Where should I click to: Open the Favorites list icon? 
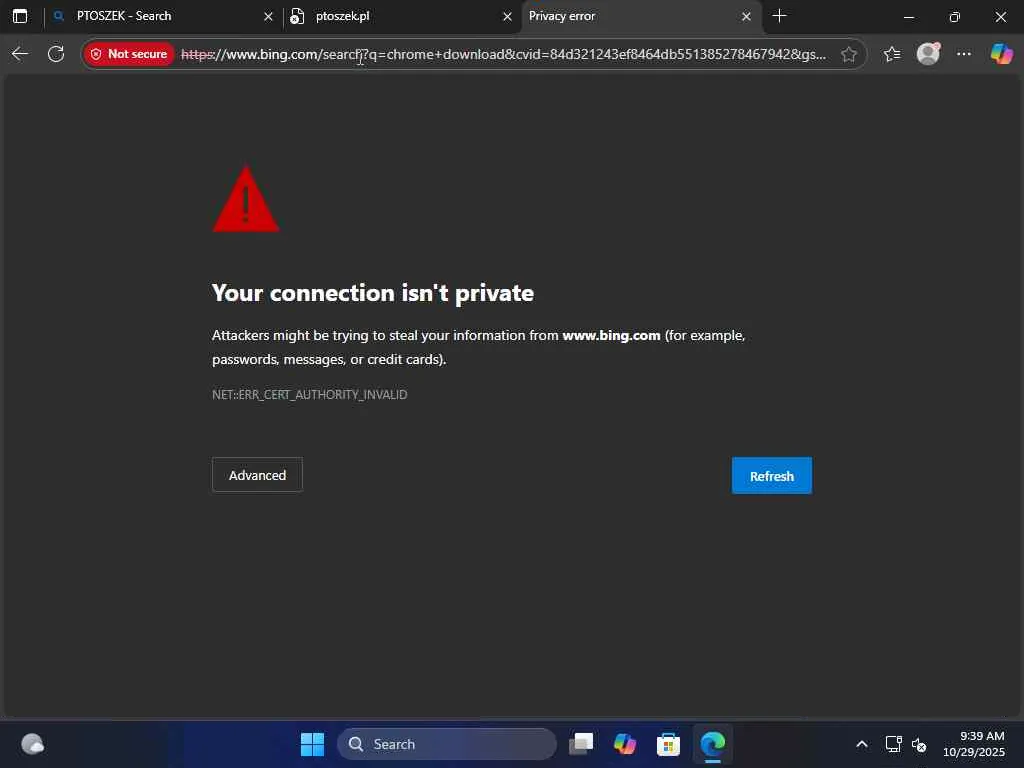pyautogui.click(x=892, y=54)
